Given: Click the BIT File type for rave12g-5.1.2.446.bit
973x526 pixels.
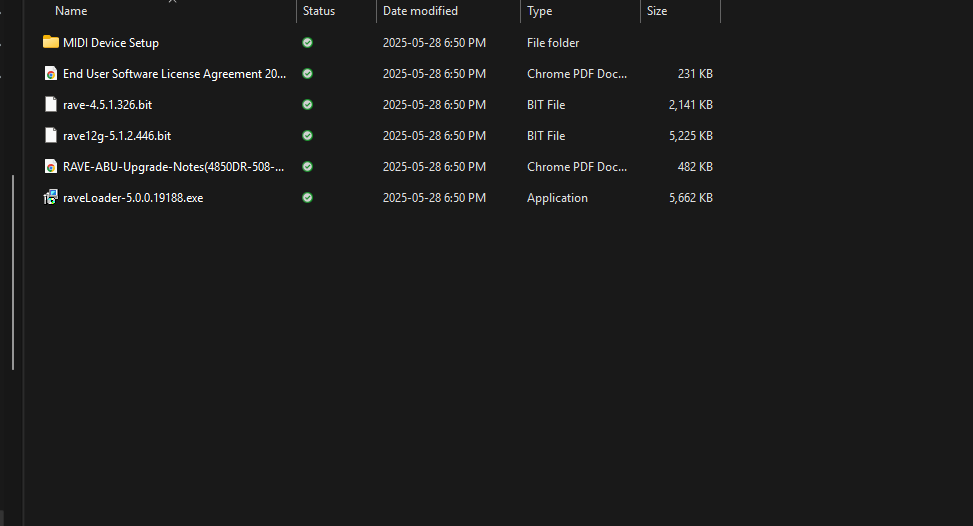Looking at the screenshot, I should (546, 136).
